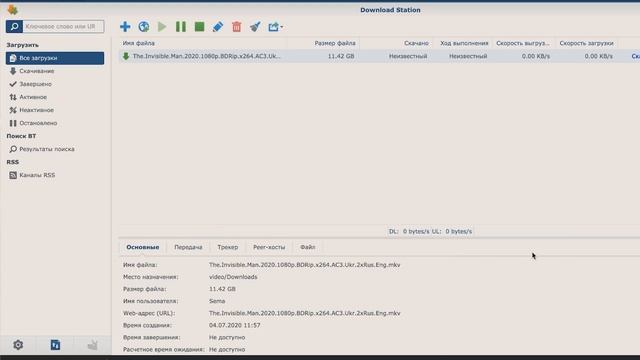Click the Download Station app logo icon

pyautogui.click(x=13, y=9)
